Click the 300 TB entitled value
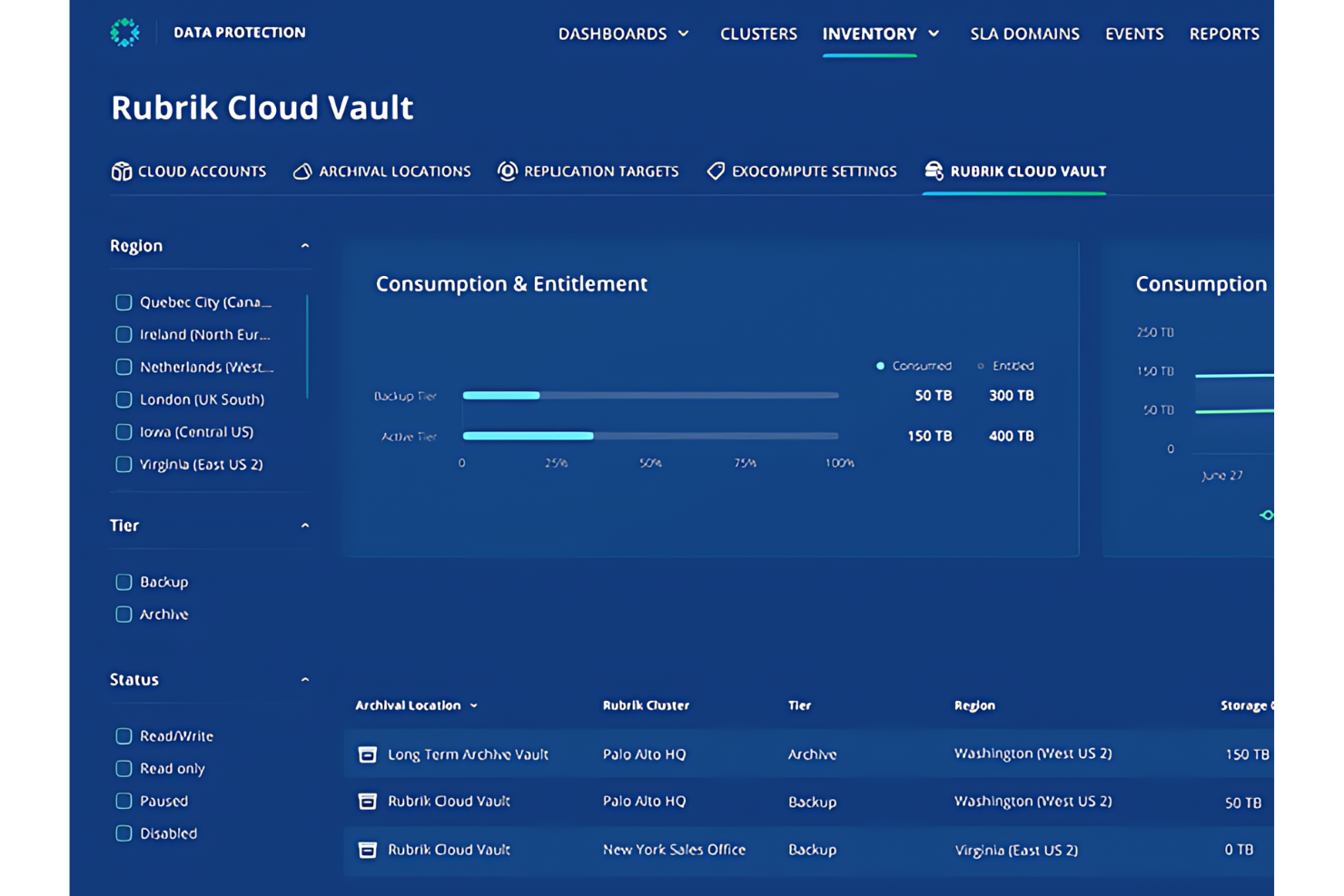 click(x=1011, y=396)
